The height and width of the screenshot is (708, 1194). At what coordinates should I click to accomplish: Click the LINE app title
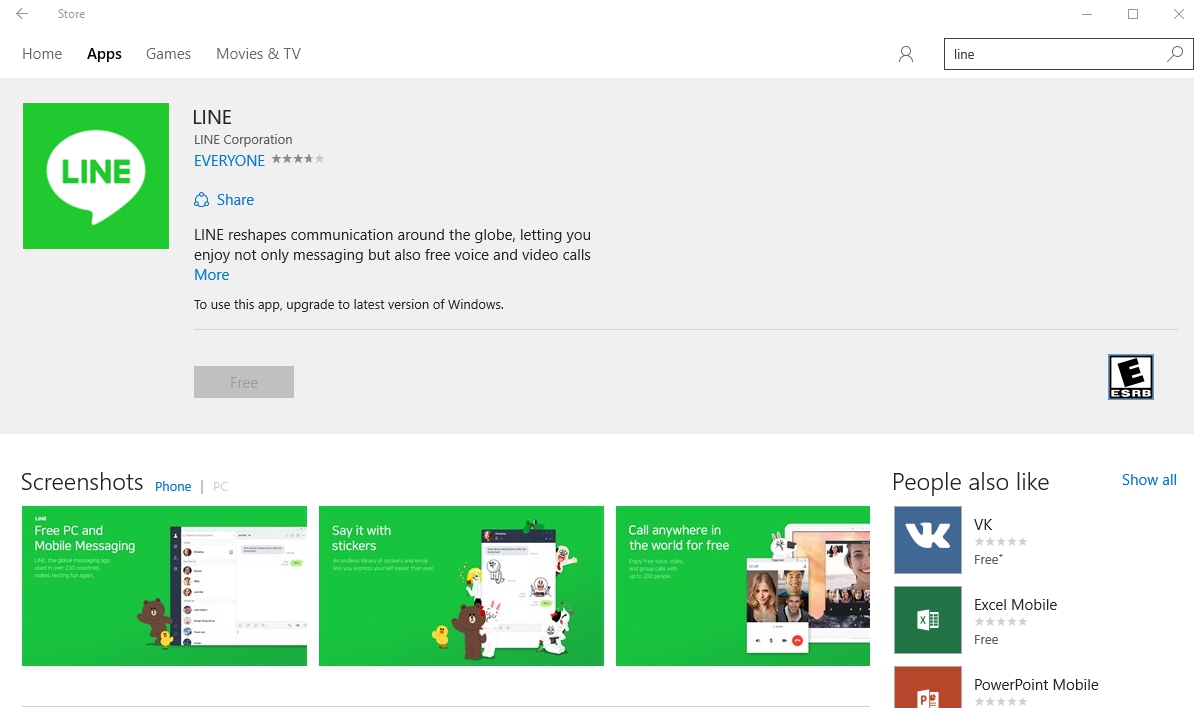(212, 117)
